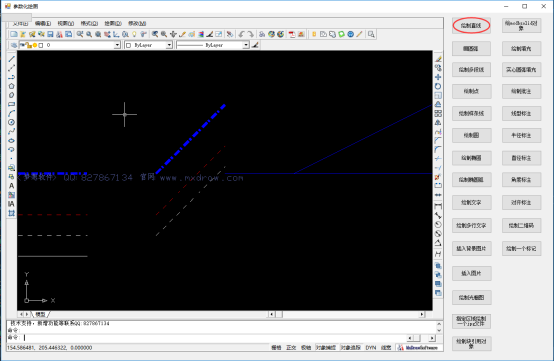The height and width of the screenshot is (362, 554).
Task: Click the Pan hand icon in toolbar
Action: 173,34
